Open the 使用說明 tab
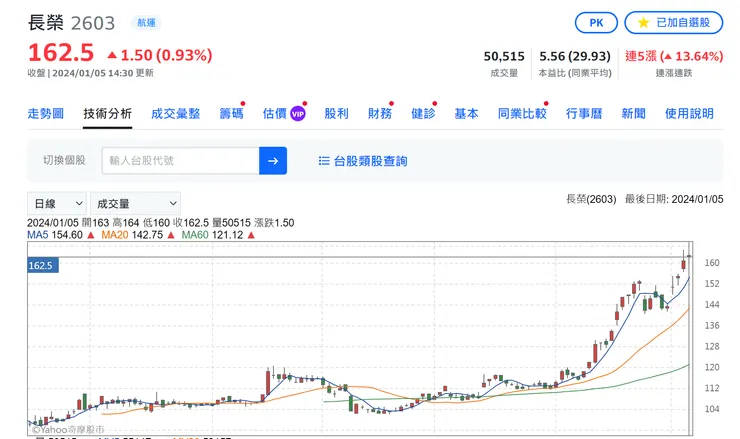The height and width of the screenshot is (439, 740). (x=689, y=114)
